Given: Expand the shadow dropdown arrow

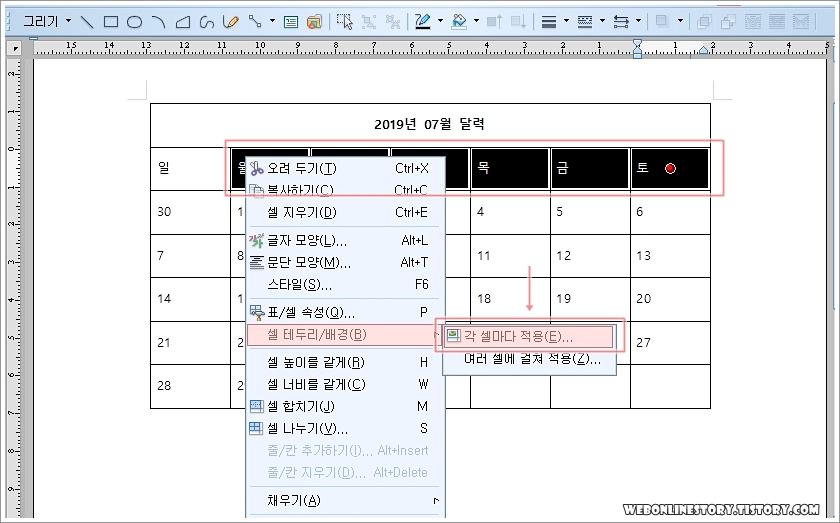Looking at the screenshot, I should tap(680, 21).
